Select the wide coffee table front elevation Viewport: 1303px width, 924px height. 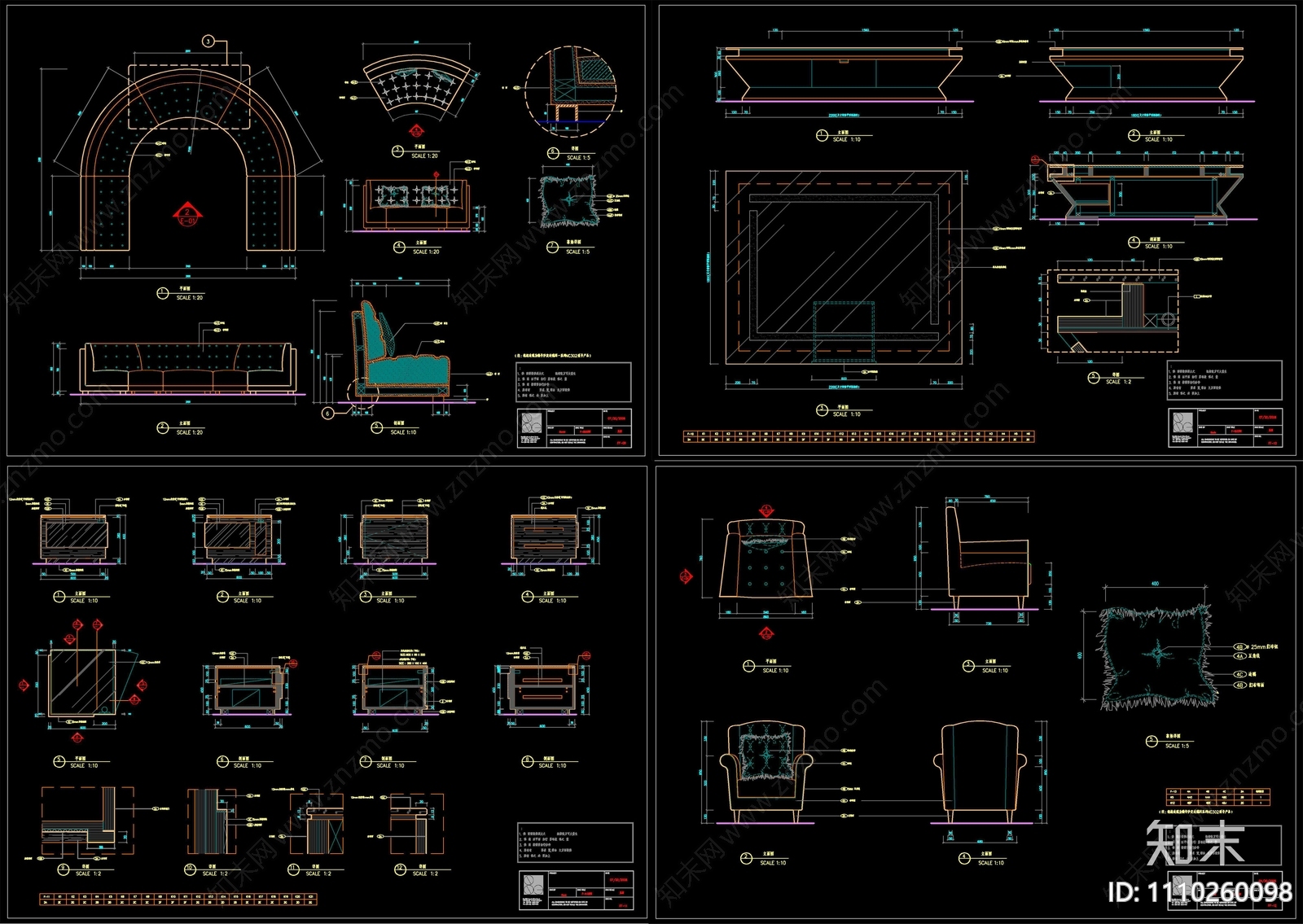(843, 73)
